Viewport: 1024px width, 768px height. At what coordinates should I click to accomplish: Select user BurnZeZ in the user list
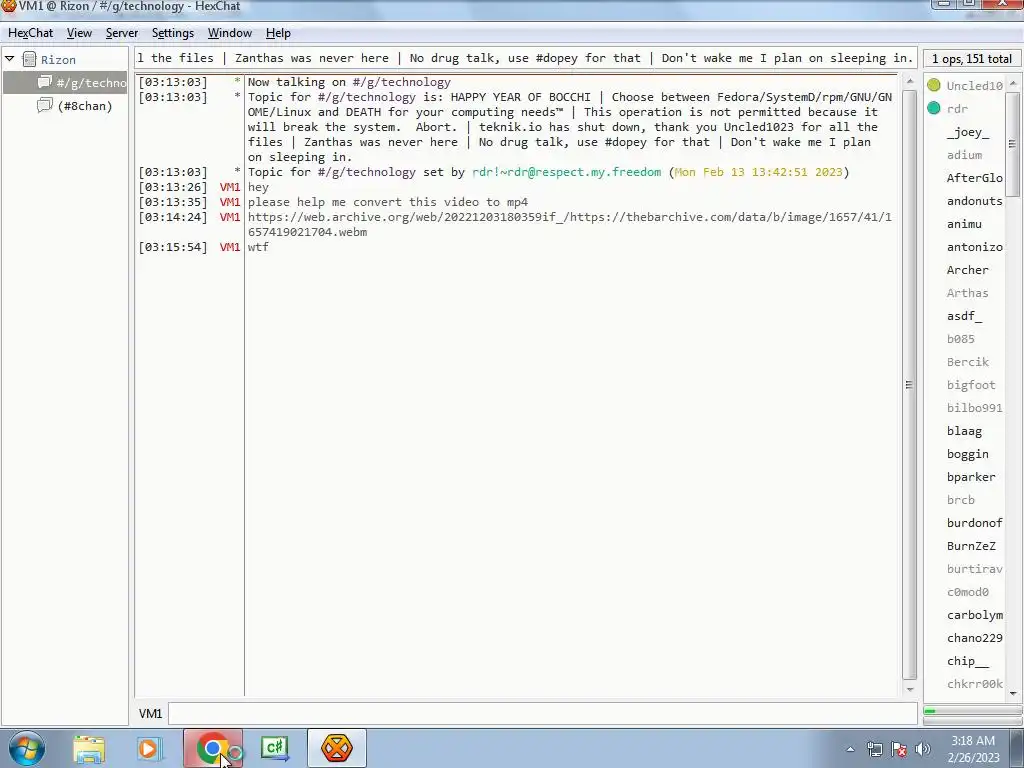click(x=971, y=546)
